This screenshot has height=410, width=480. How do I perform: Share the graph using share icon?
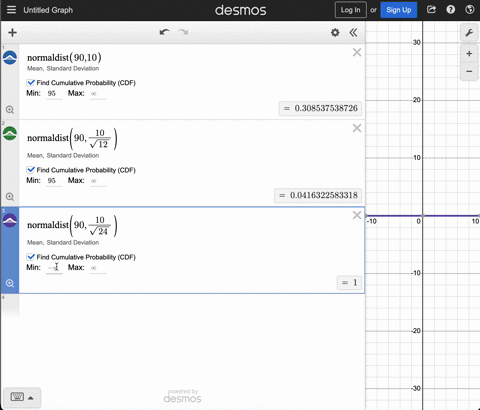[x=431, y=10]
